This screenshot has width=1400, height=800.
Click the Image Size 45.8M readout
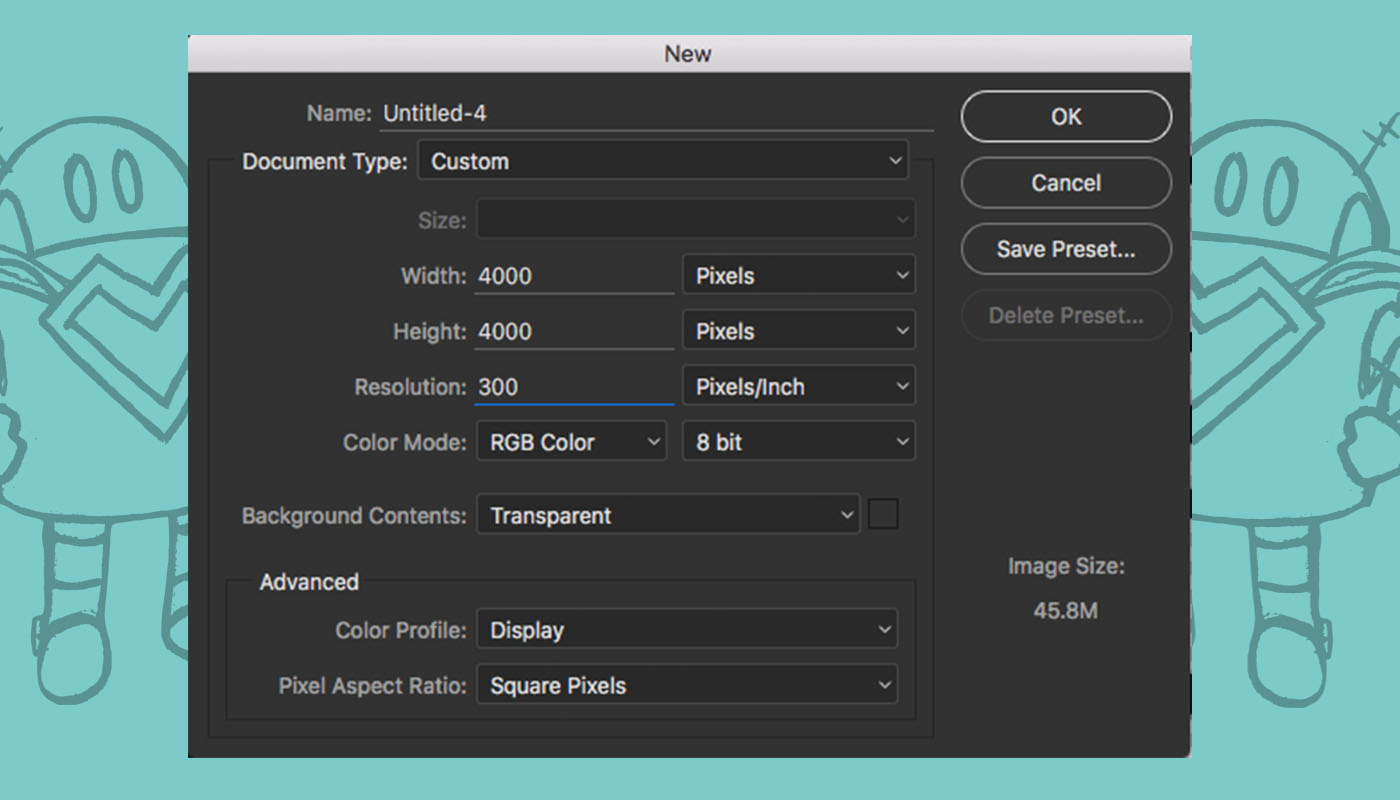click(x=1065, y=610)
